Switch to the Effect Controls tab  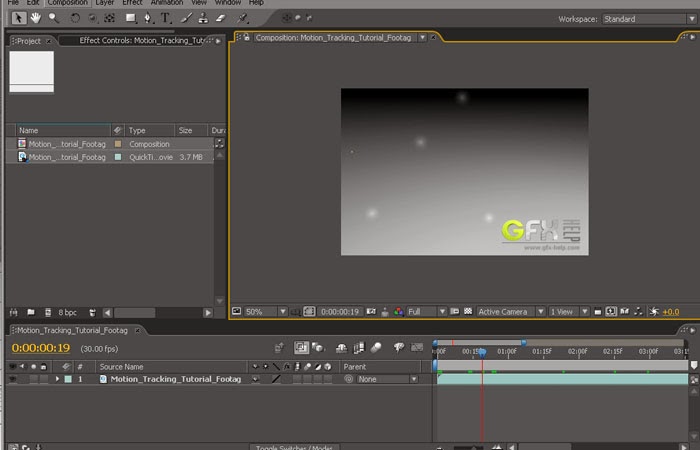(x=141, y=40)
